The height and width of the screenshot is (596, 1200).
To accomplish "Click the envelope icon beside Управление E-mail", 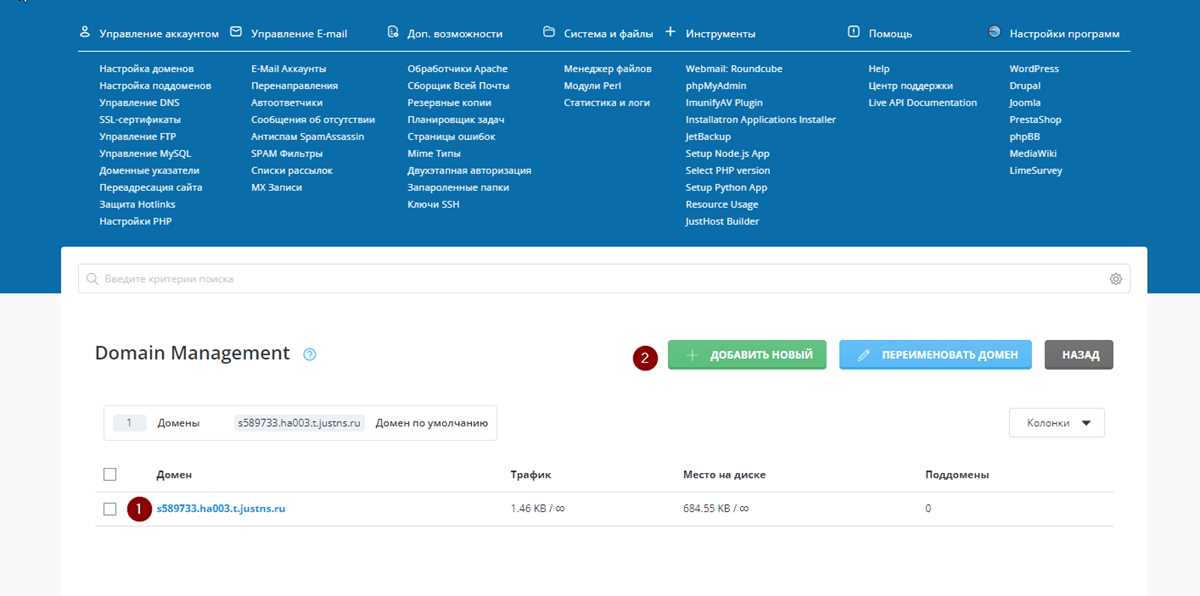I will point(236,32).
